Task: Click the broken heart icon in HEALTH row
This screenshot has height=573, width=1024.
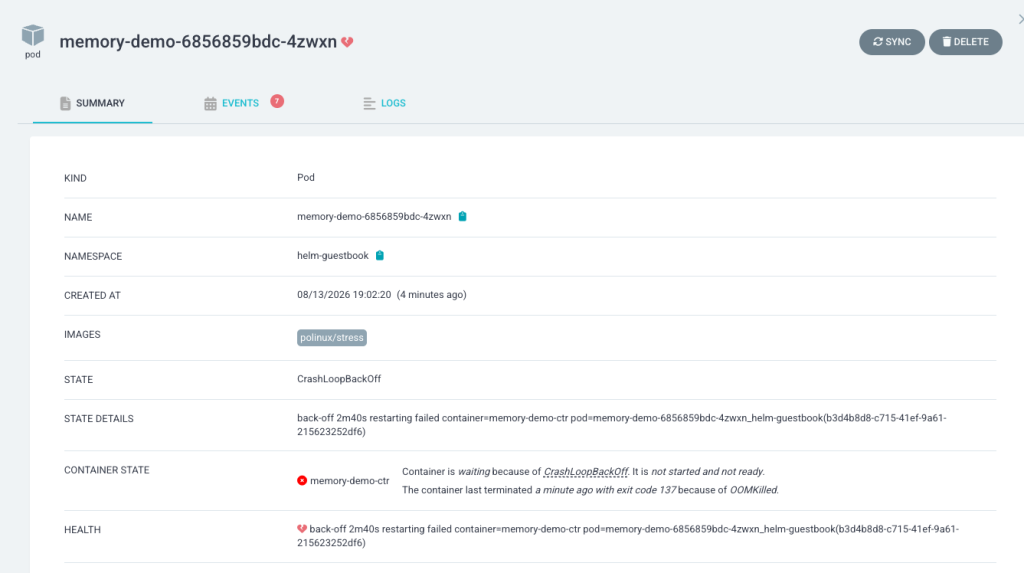Action: 302,529
